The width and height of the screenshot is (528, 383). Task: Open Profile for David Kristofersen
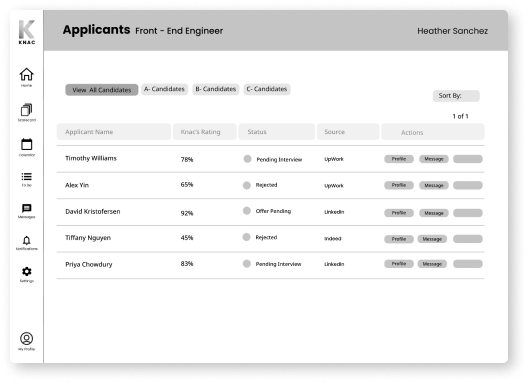pyautogui.click(x=399, y=213)
